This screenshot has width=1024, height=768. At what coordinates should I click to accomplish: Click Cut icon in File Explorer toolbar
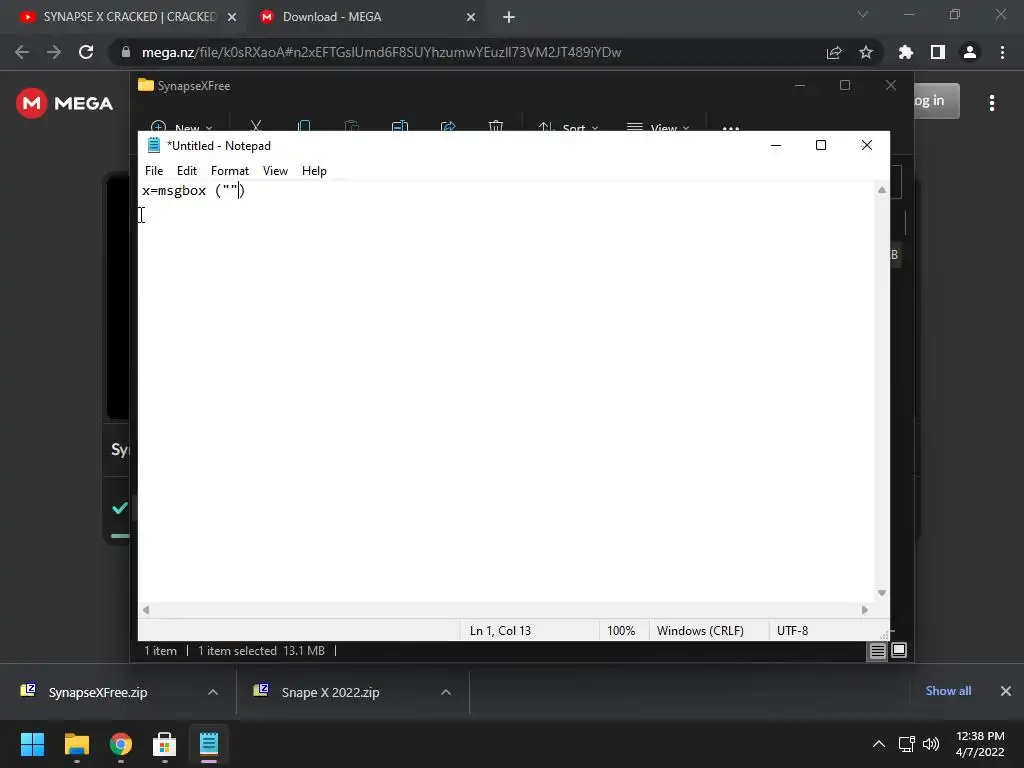(256, 125)
